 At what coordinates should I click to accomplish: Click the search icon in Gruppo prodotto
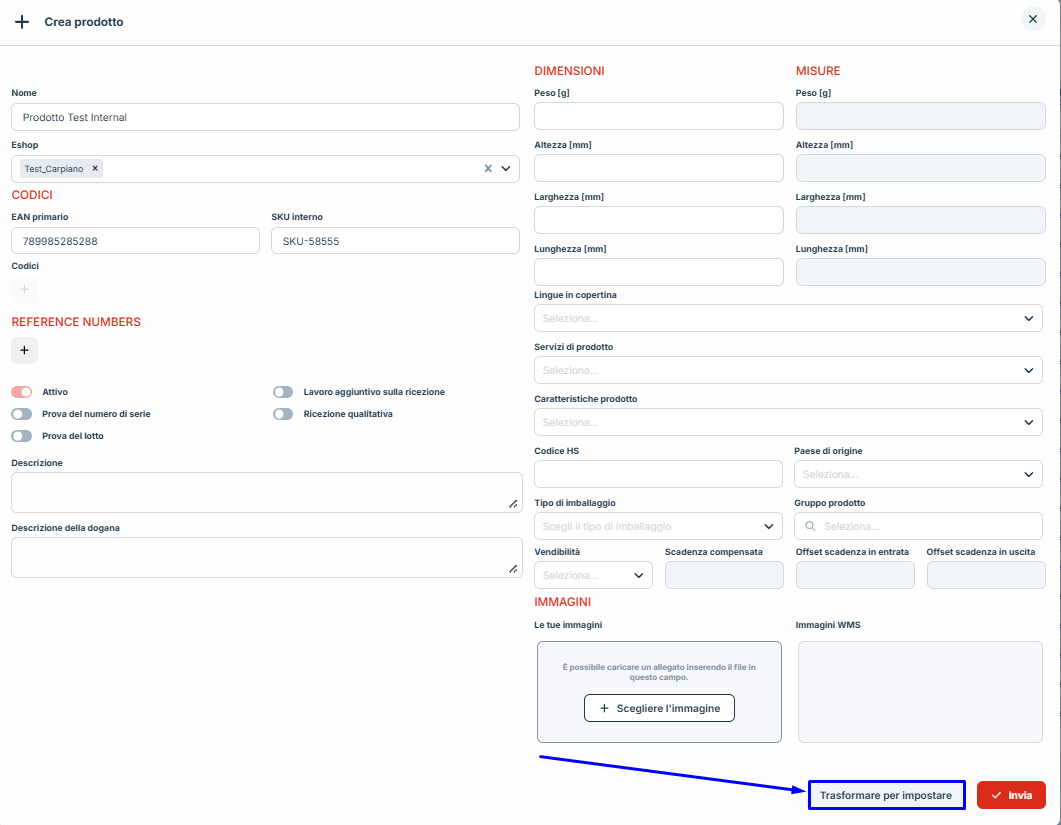[809, 526]
